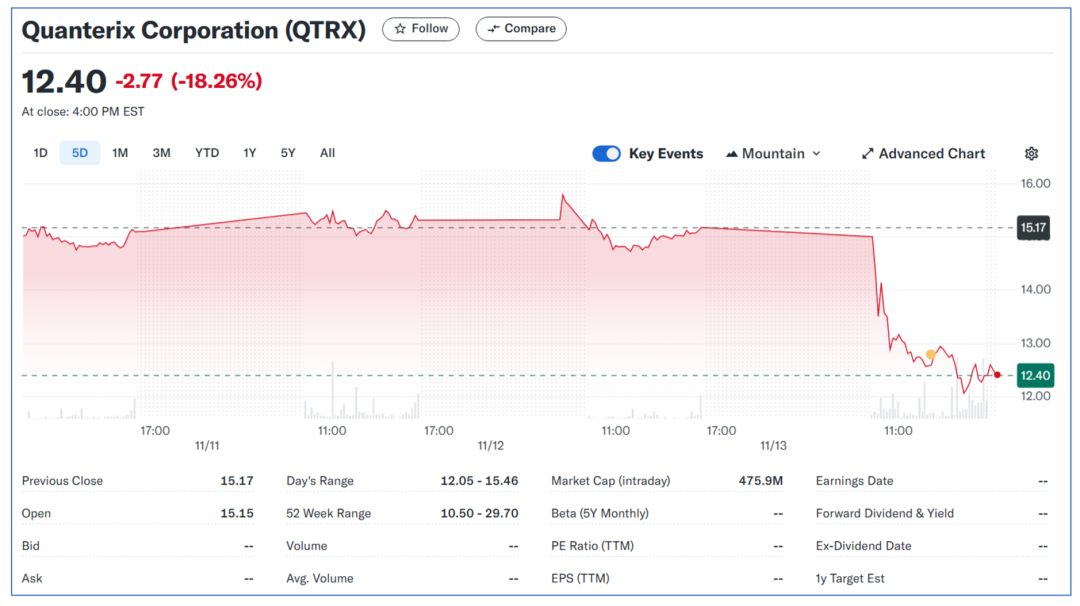
Task: Switch to the 3M range
Action: (161, 153)
